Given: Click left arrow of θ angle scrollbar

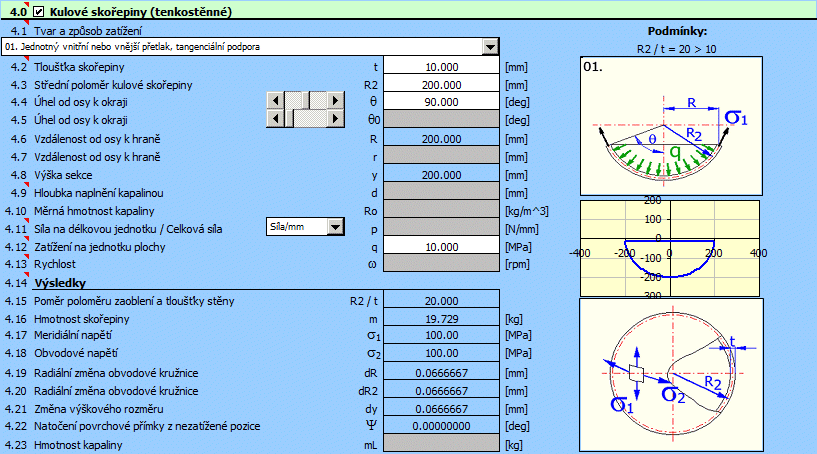Looking at the screenshot, I should tap(275, 100).
